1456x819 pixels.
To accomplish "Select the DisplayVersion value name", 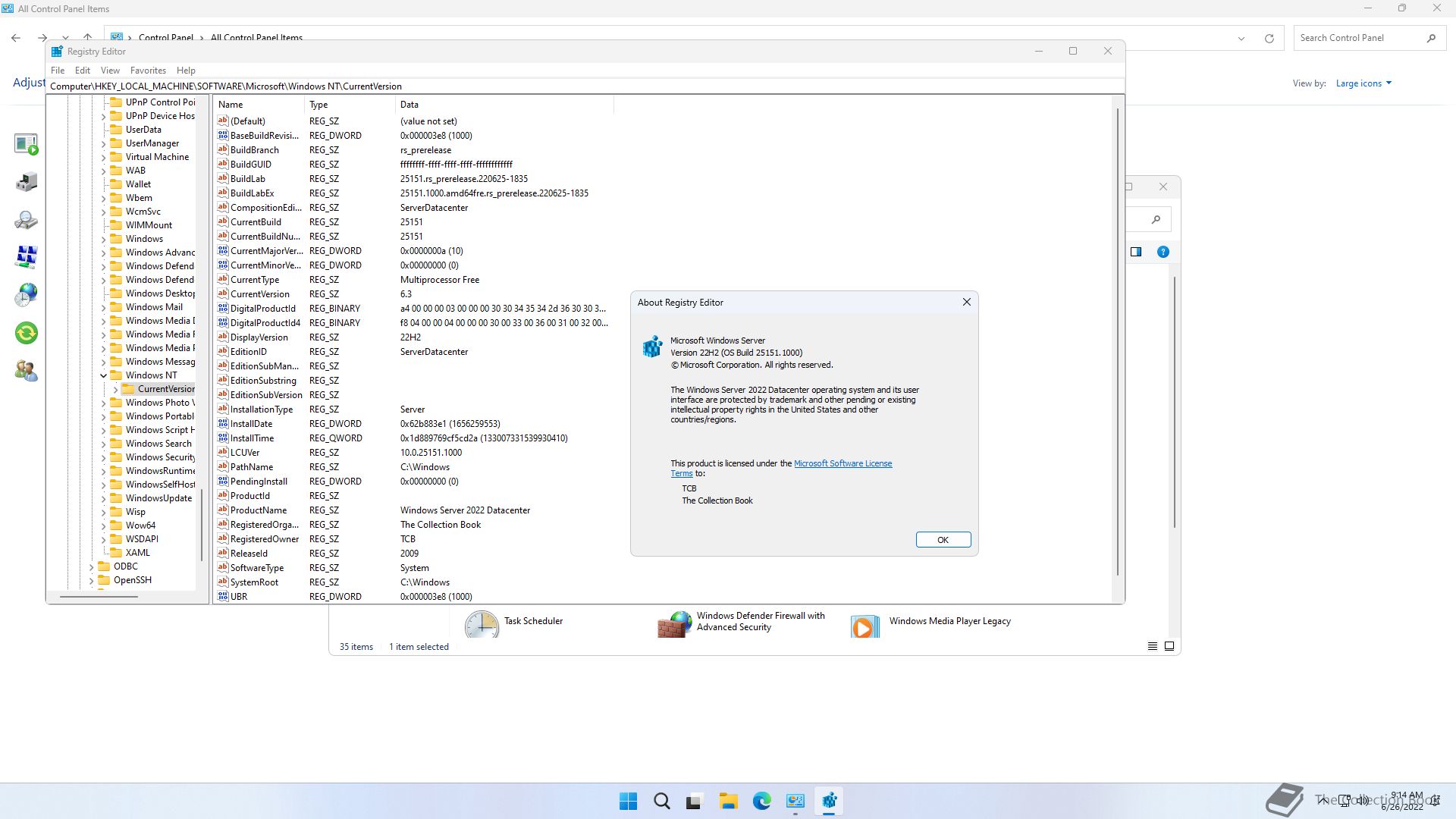I will [259, 337].
